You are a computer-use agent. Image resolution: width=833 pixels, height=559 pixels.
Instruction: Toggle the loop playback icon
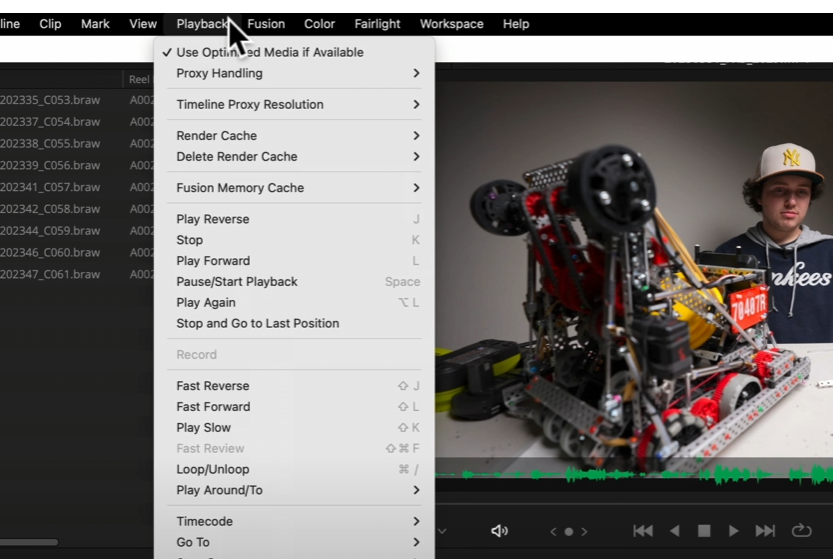coord(801,530)
